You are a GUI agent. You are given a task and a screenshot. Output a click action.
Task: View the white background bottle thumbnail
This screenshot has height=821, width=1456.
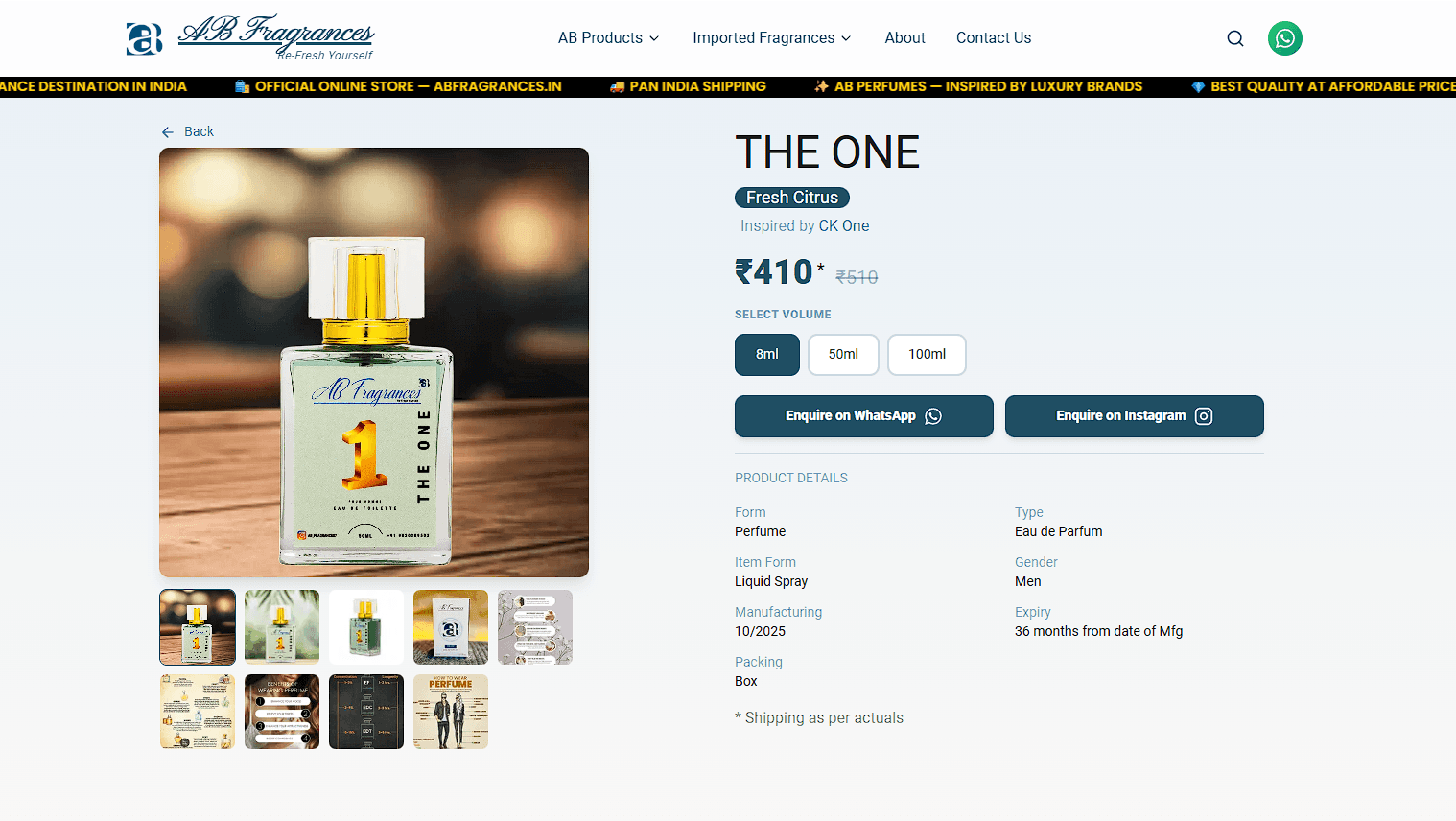366,627
